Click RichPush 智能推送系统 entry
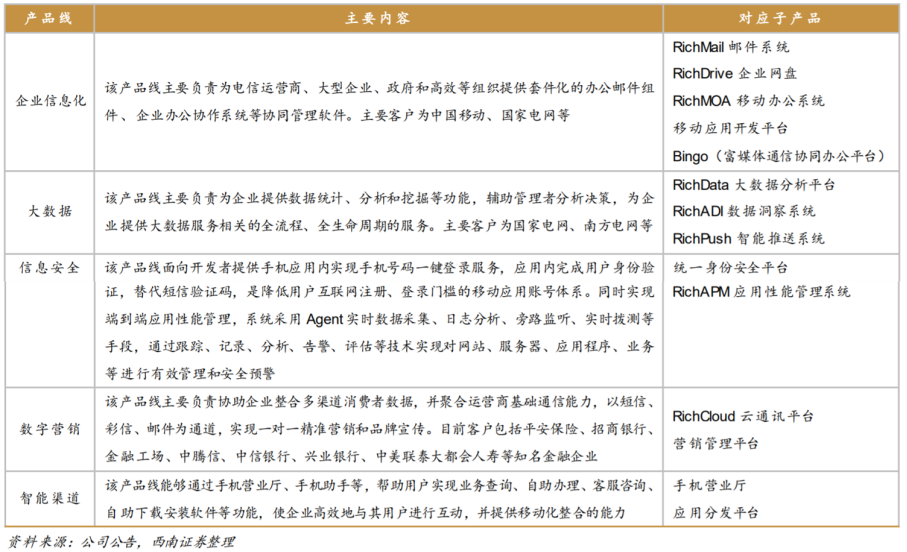 (x=749, y=238)
